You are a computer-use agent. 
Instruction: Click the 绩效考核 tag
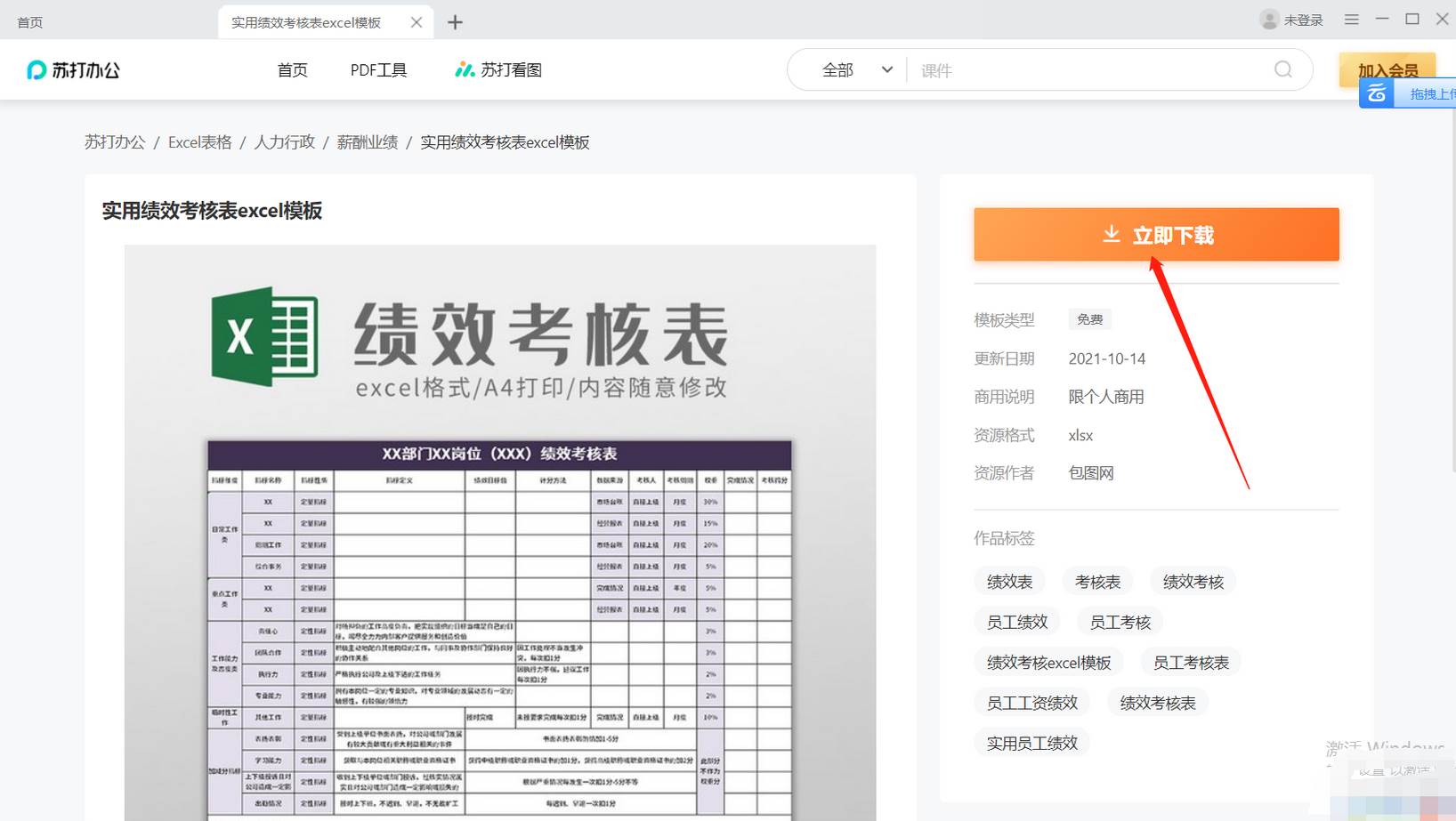pyautogui.click(x=1193, y=582)
